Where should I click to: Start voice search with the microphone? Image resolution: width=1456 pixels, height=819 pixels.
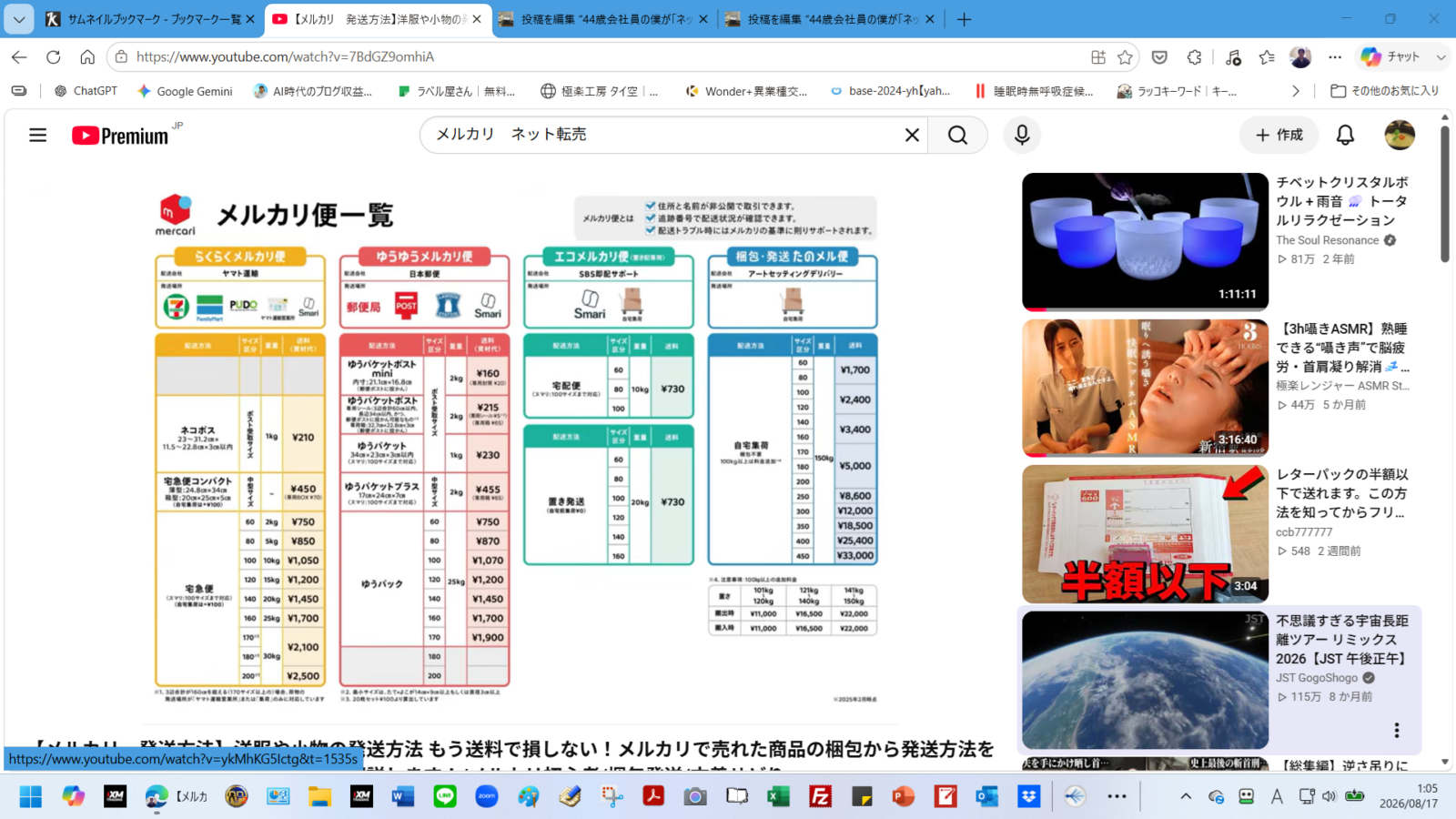[x=1022, y=135]
